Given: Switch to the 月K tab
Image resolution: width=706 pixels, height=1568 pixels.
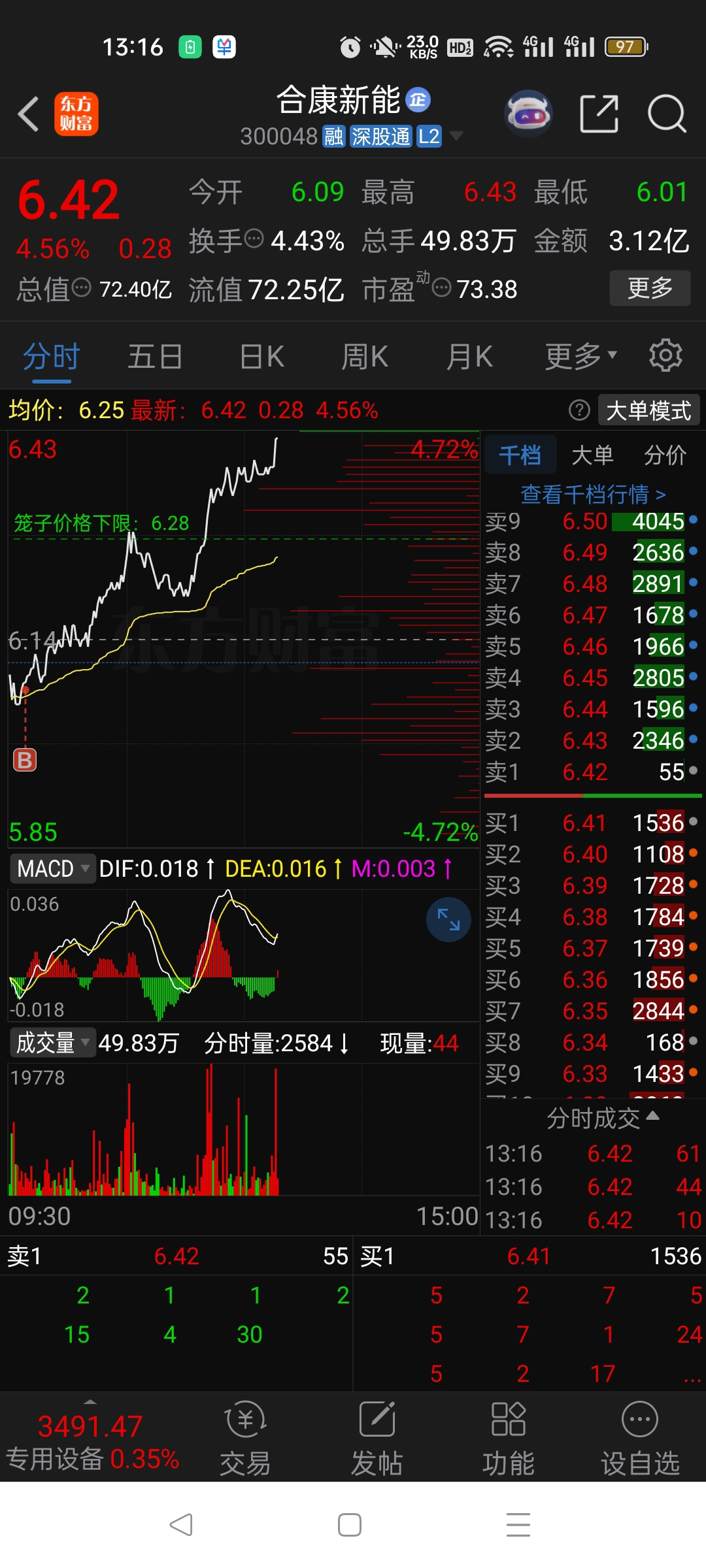Looking at the screenshot, I should [x=469, y=357].
